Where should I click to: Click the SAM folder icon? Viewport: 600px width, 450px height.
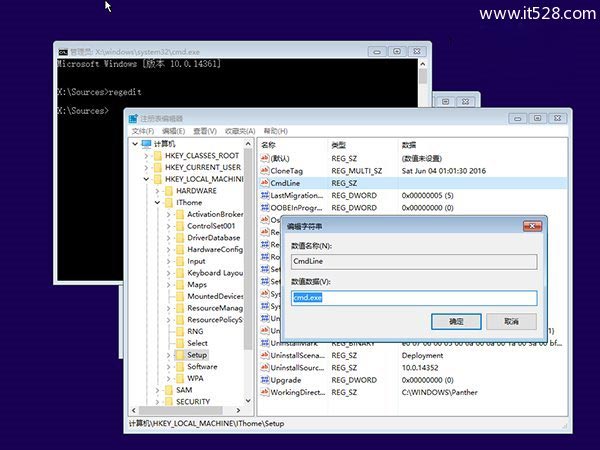point(169,390)
